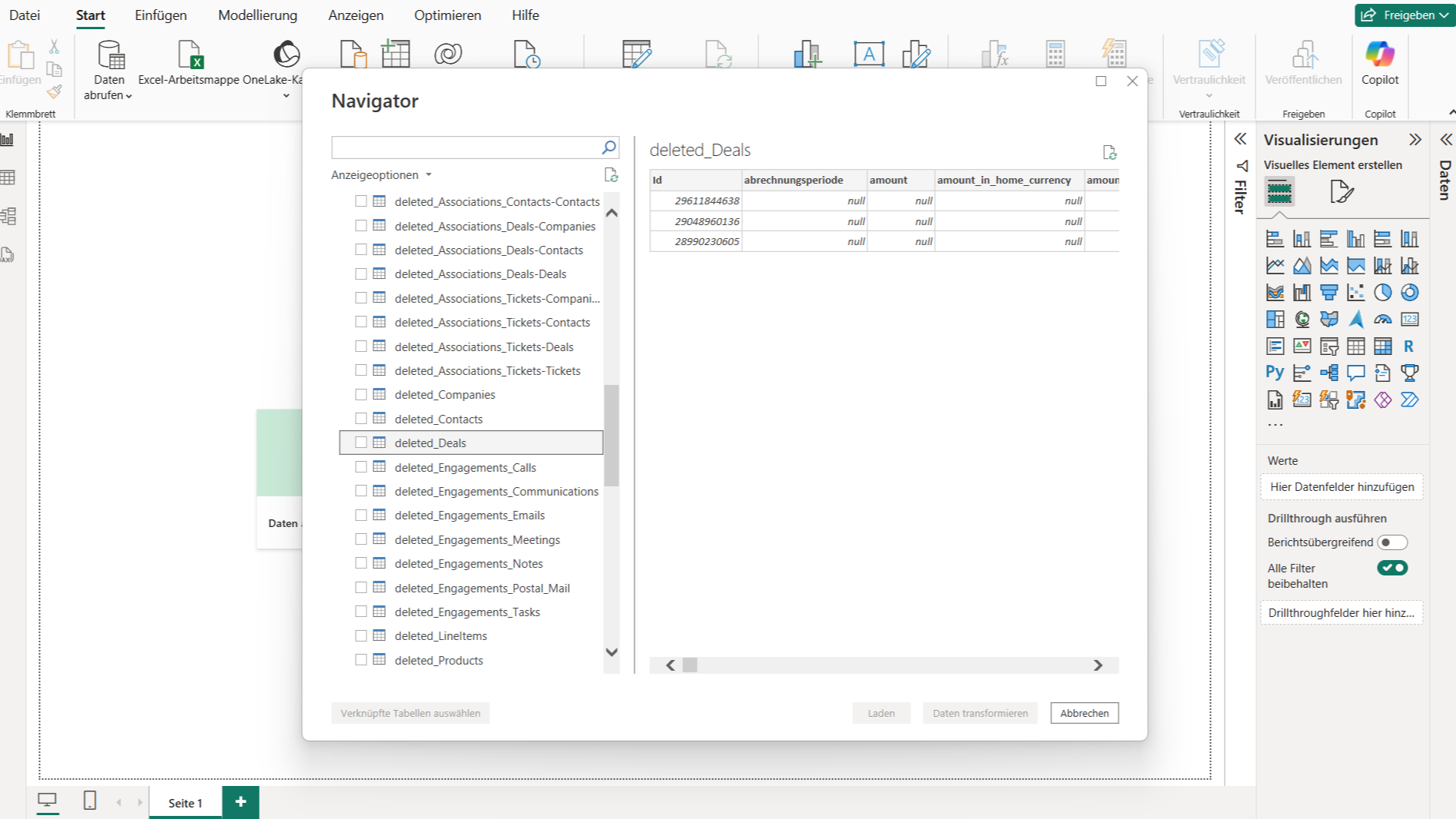Viewport: 1456px width, 819px height.
Task: Open the Modellierung ribbon tab
Action: (x=257, y=15)
